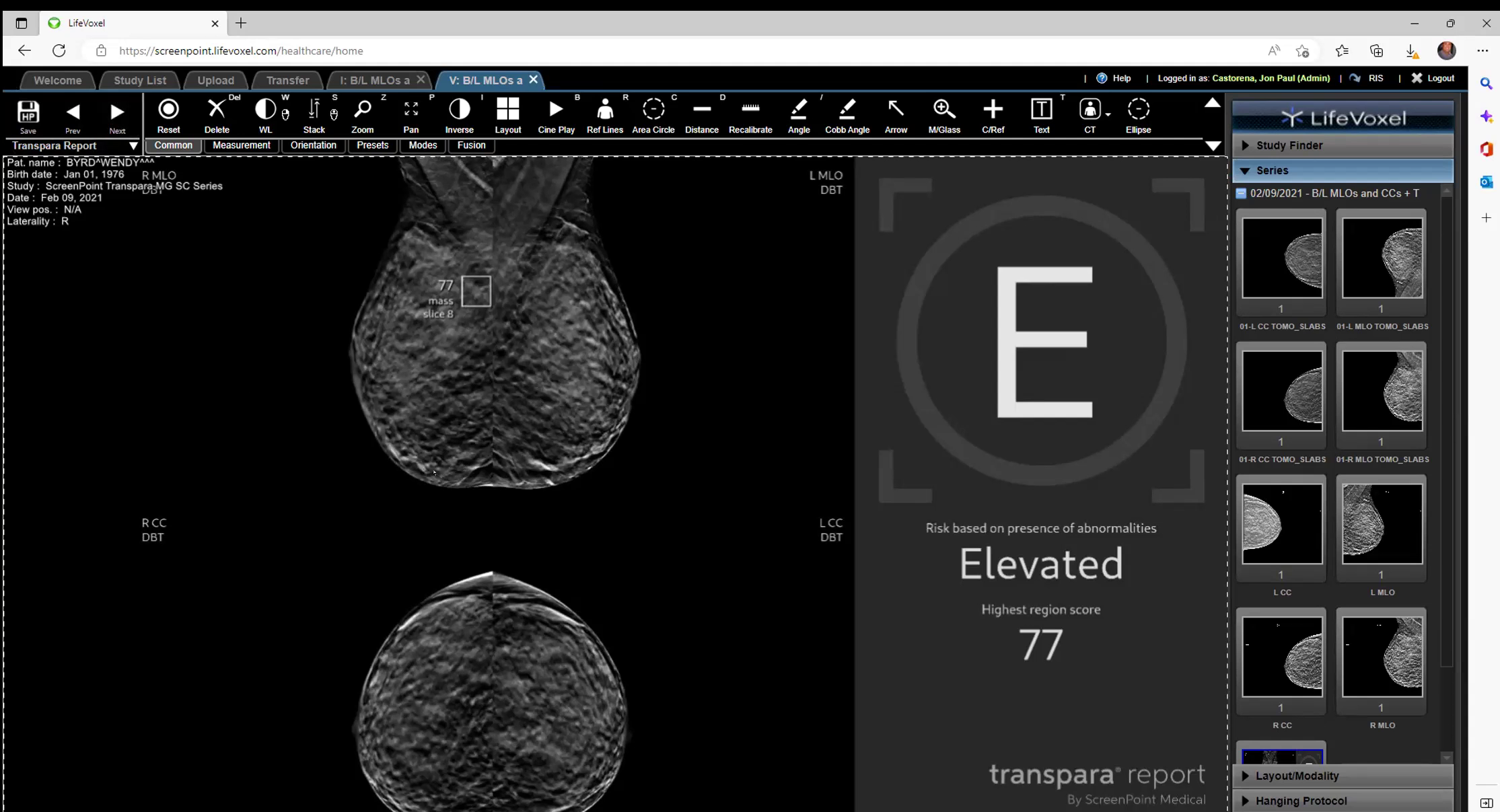Screen dimensions: 1500x812
Task: Collapse the 02/09/2021 B/L MLOs study entry
Action: click(1241, 194)
